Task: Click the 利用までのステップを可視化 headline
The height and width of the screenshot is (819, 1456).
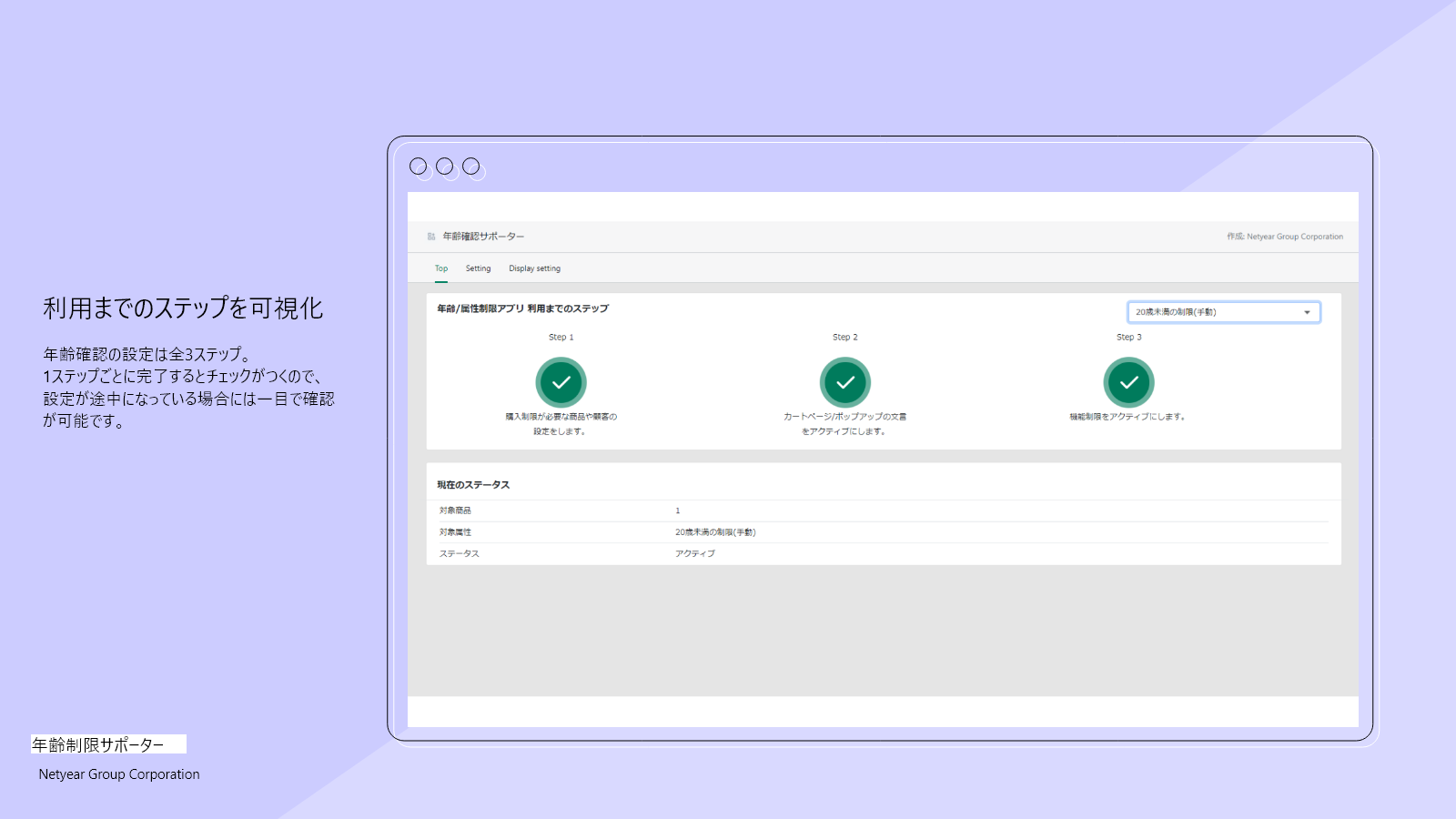Action: click(x=183, y=308)
